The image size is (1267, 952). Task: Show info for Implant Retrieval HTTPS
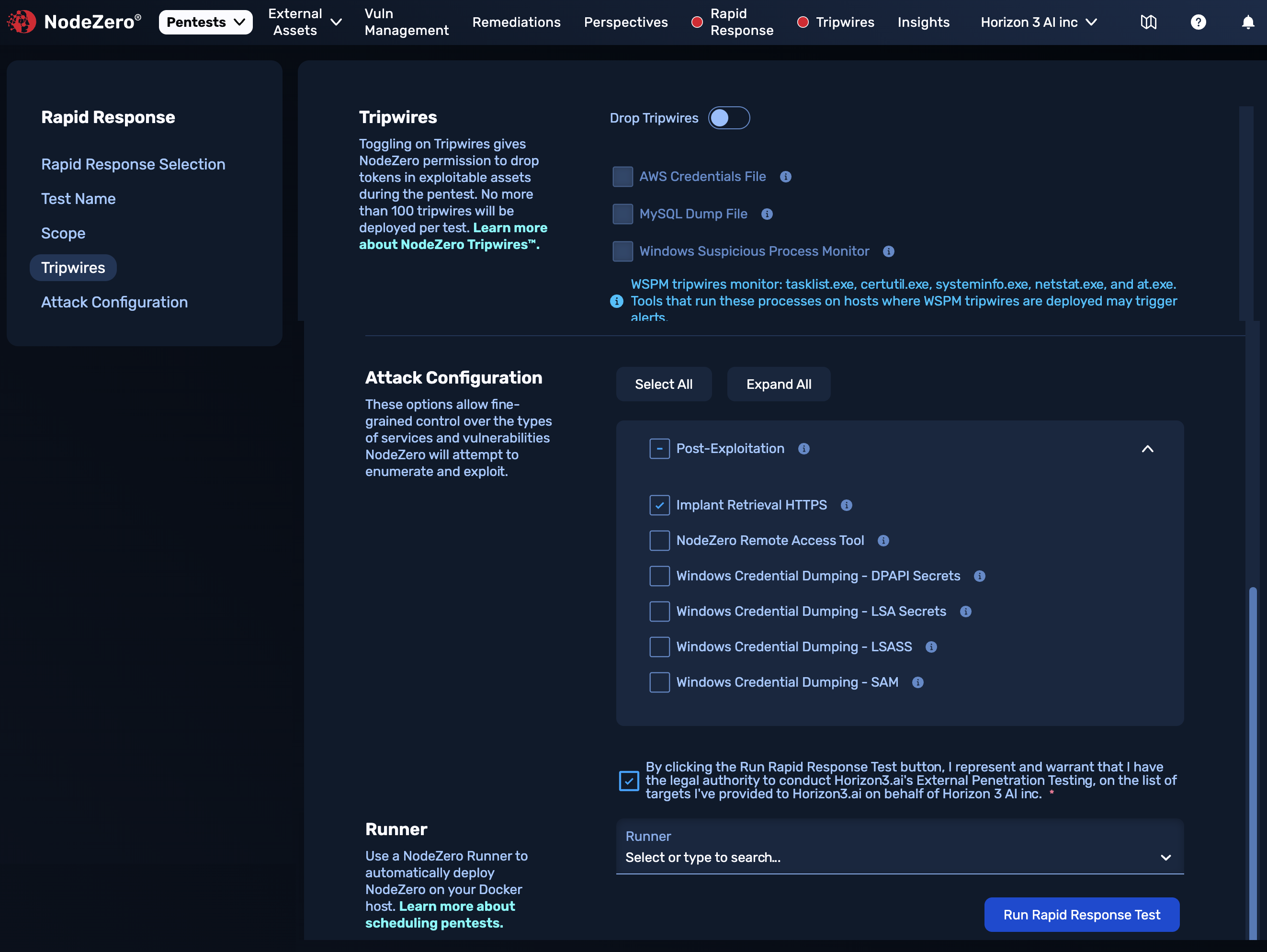pos(846,505)
